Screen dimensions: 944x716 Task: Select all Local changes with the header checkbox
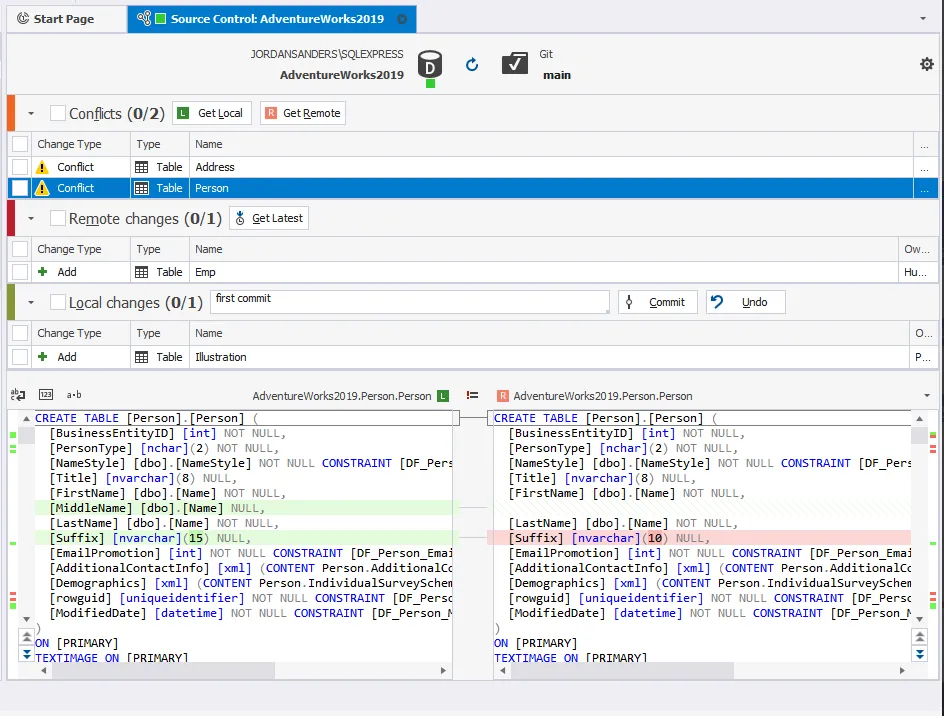coord(58,302)
